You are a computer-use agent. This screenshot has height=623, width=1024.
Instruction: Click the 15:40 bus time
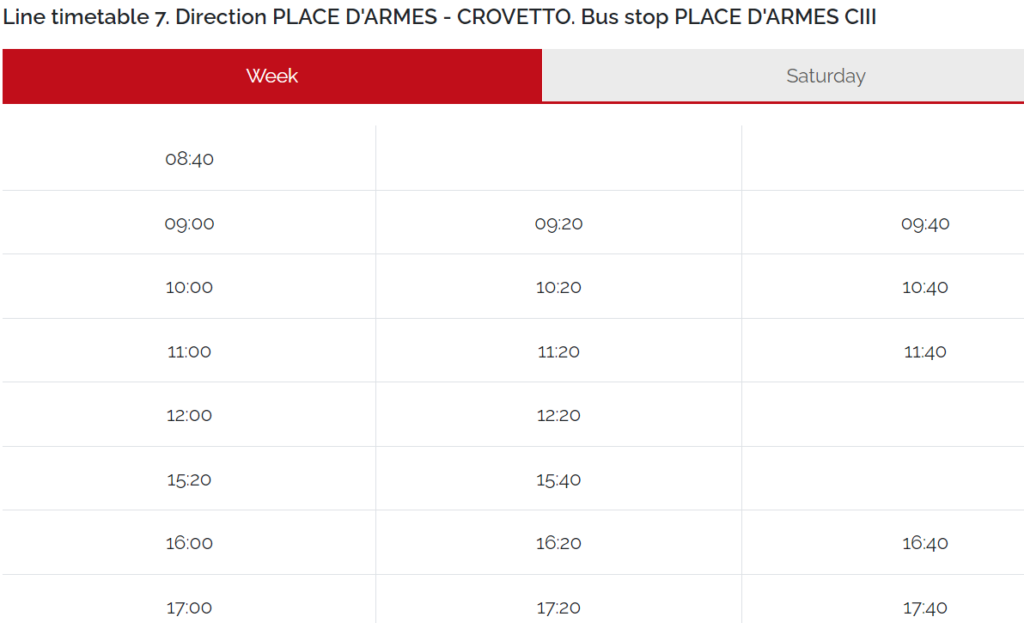pos(557,479)
